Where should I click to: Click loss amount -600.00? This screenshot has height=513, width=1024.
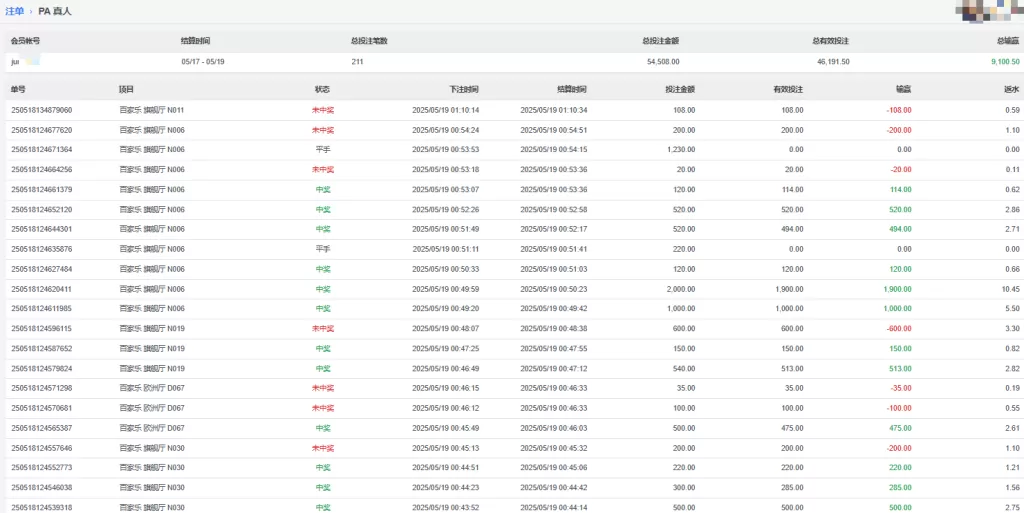(x=899, y=328)
